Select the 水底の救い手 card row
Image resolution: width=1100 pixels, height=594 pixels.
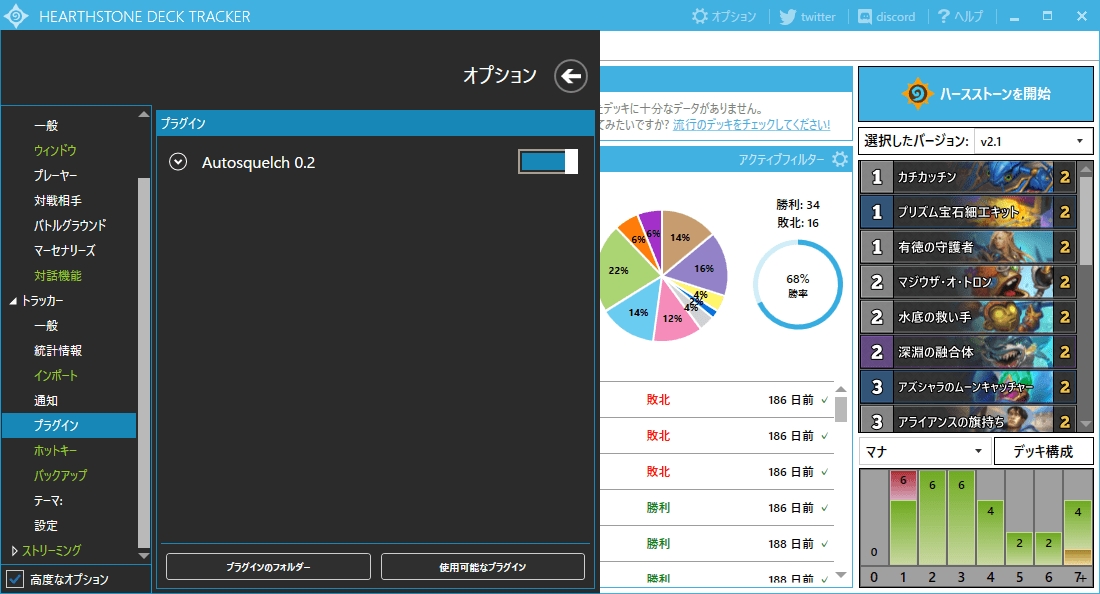coord(968,317)
